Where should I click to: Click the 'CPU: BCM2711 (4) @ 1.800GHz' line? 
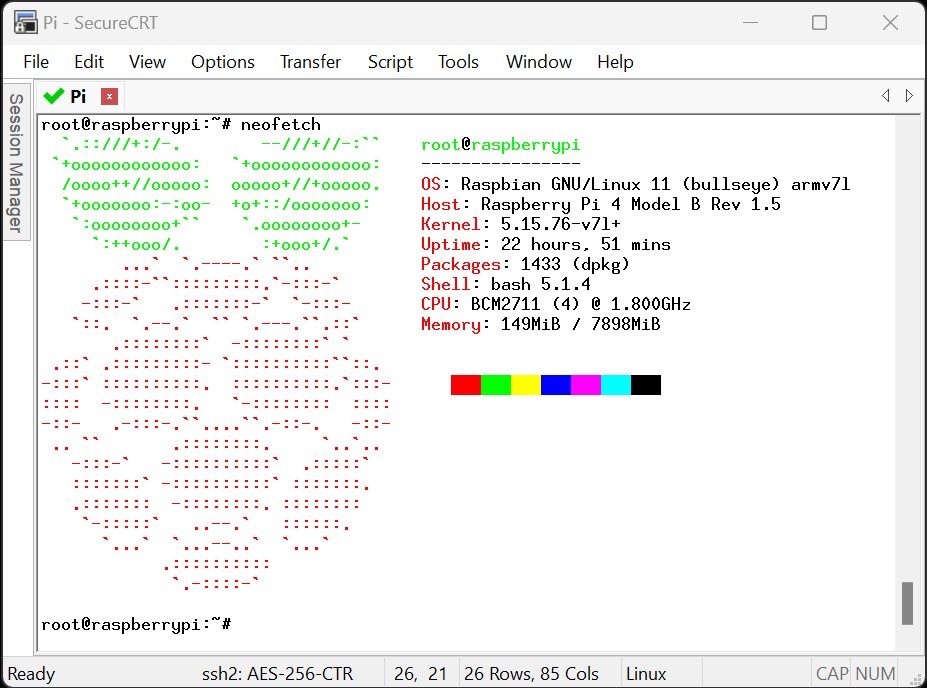click(556, 304)
